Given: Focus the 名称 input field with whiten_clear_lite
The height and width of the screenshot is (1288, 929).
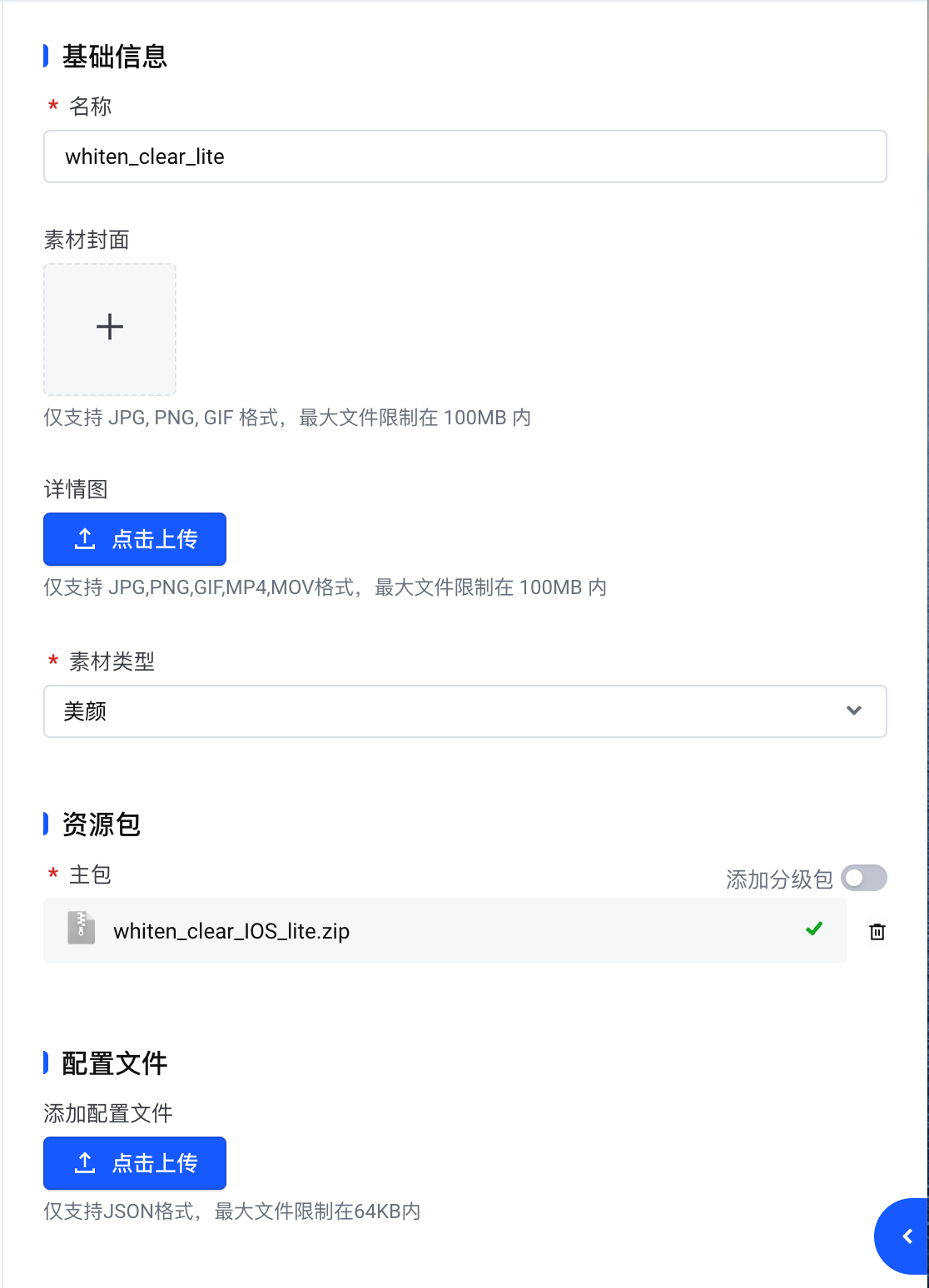Looking at the screenshot, I should point(464,156).
